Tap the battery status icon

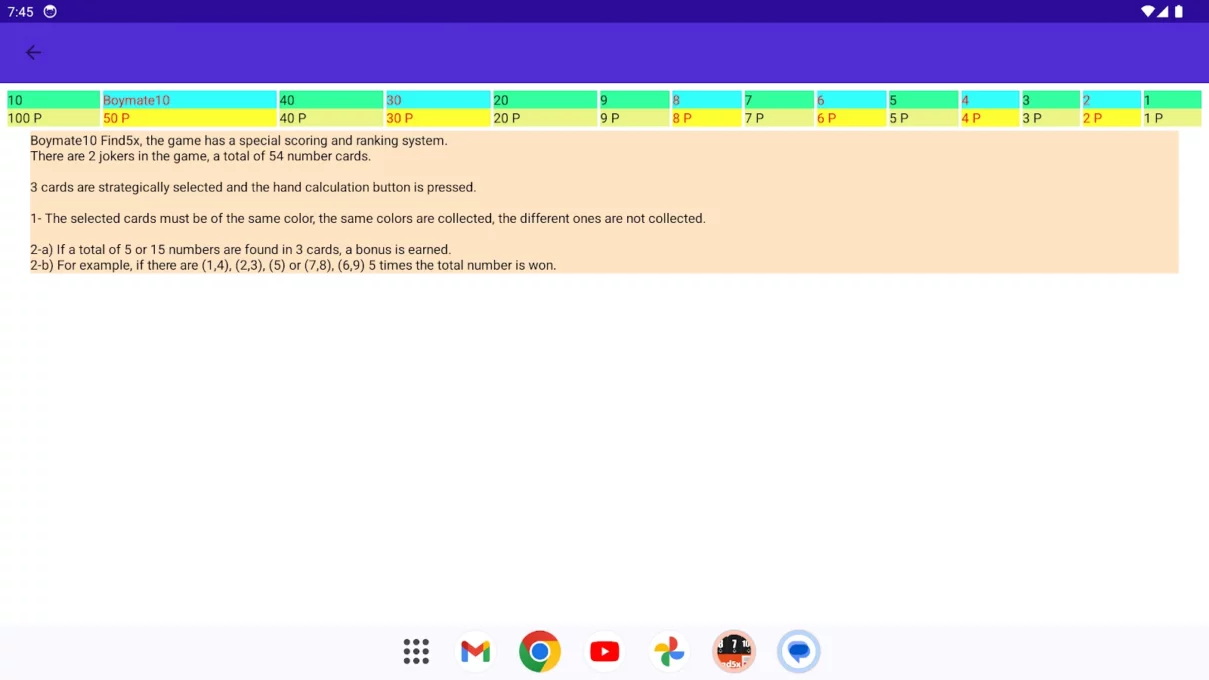tap(1179, 12)
